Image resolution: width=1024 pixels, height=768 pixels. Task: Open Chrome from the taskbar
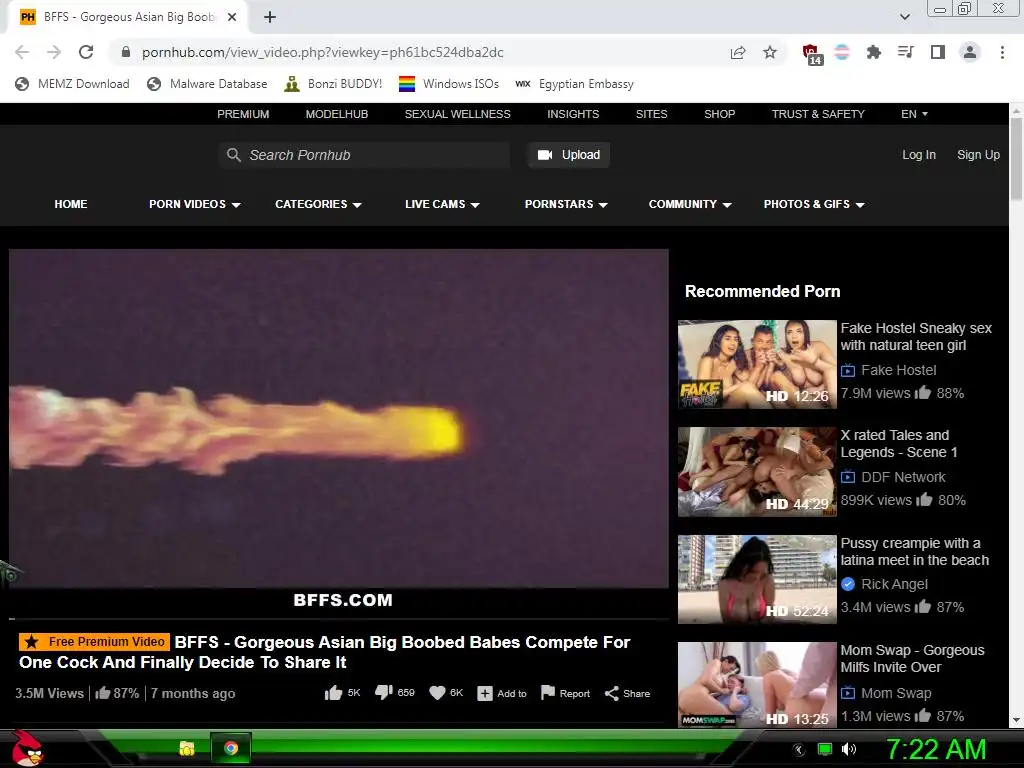point(231,748)
